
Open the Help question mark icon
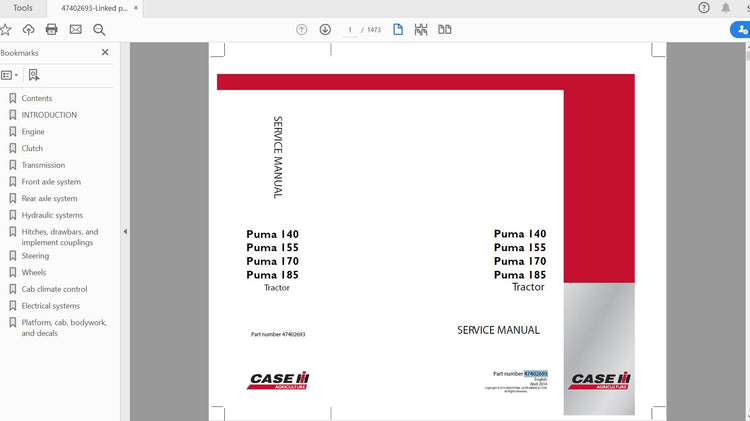704,8
